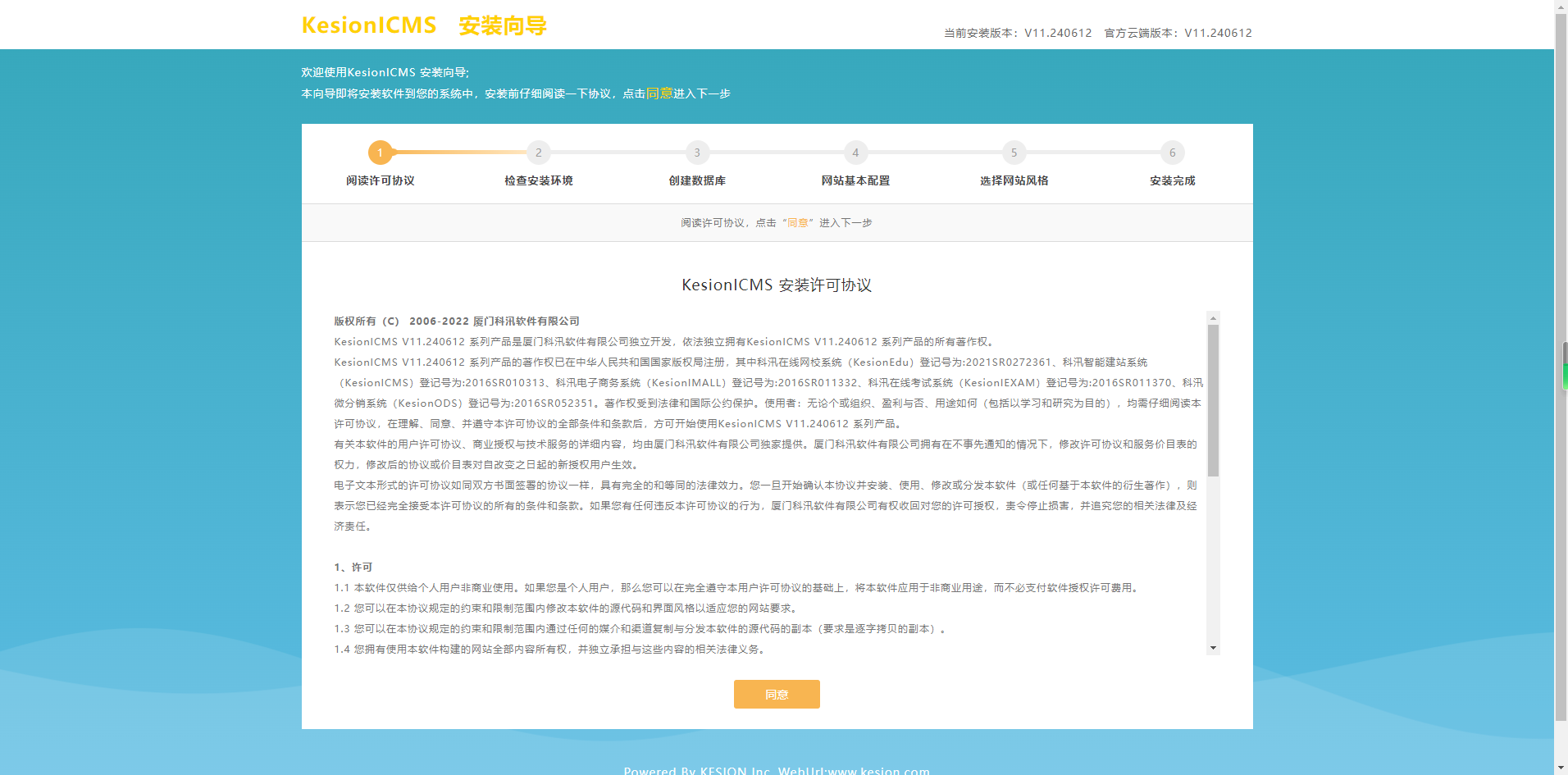Click the 检查安装环境 step label
Viewport: 1568px width, 775px height.
click(538, 180)
